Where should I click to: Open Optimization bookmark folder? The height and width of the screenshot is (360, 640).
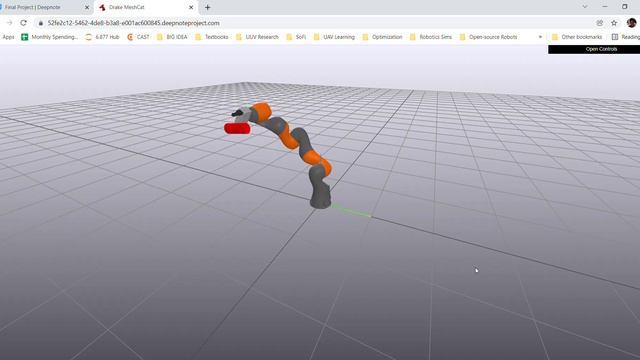(x=382, y=37)
